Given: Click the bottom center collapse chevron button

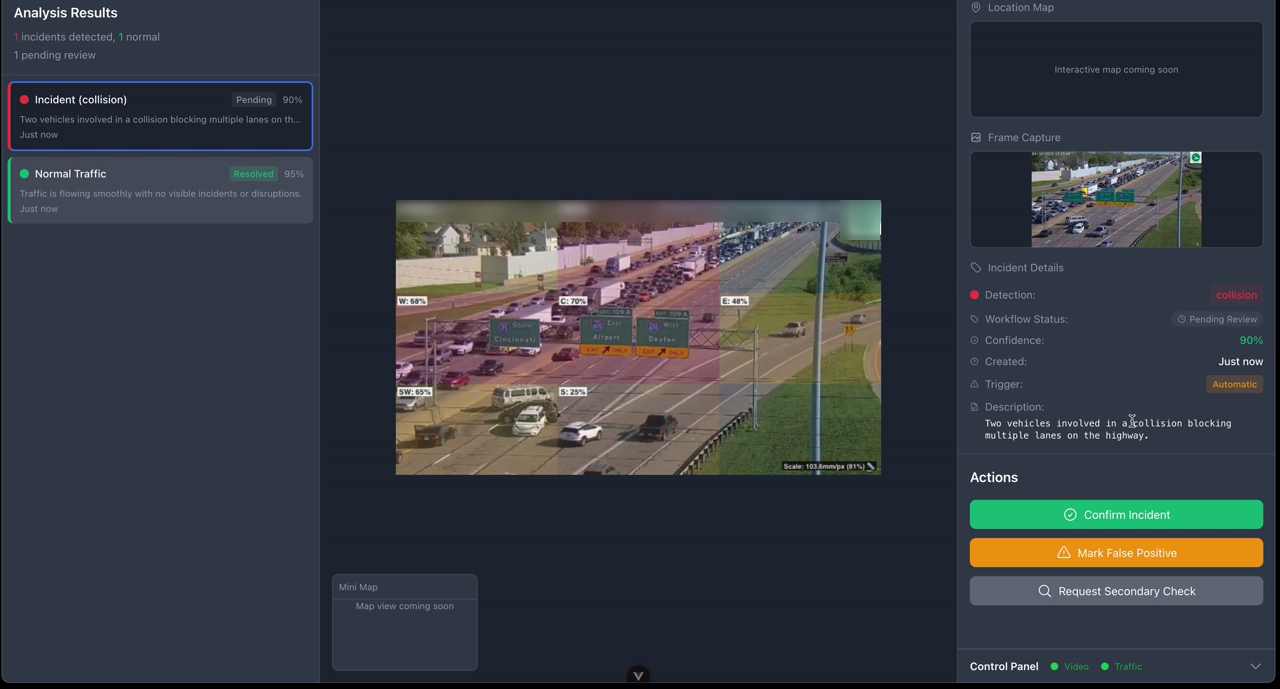Looking at the screenshot, I should 638,676.
